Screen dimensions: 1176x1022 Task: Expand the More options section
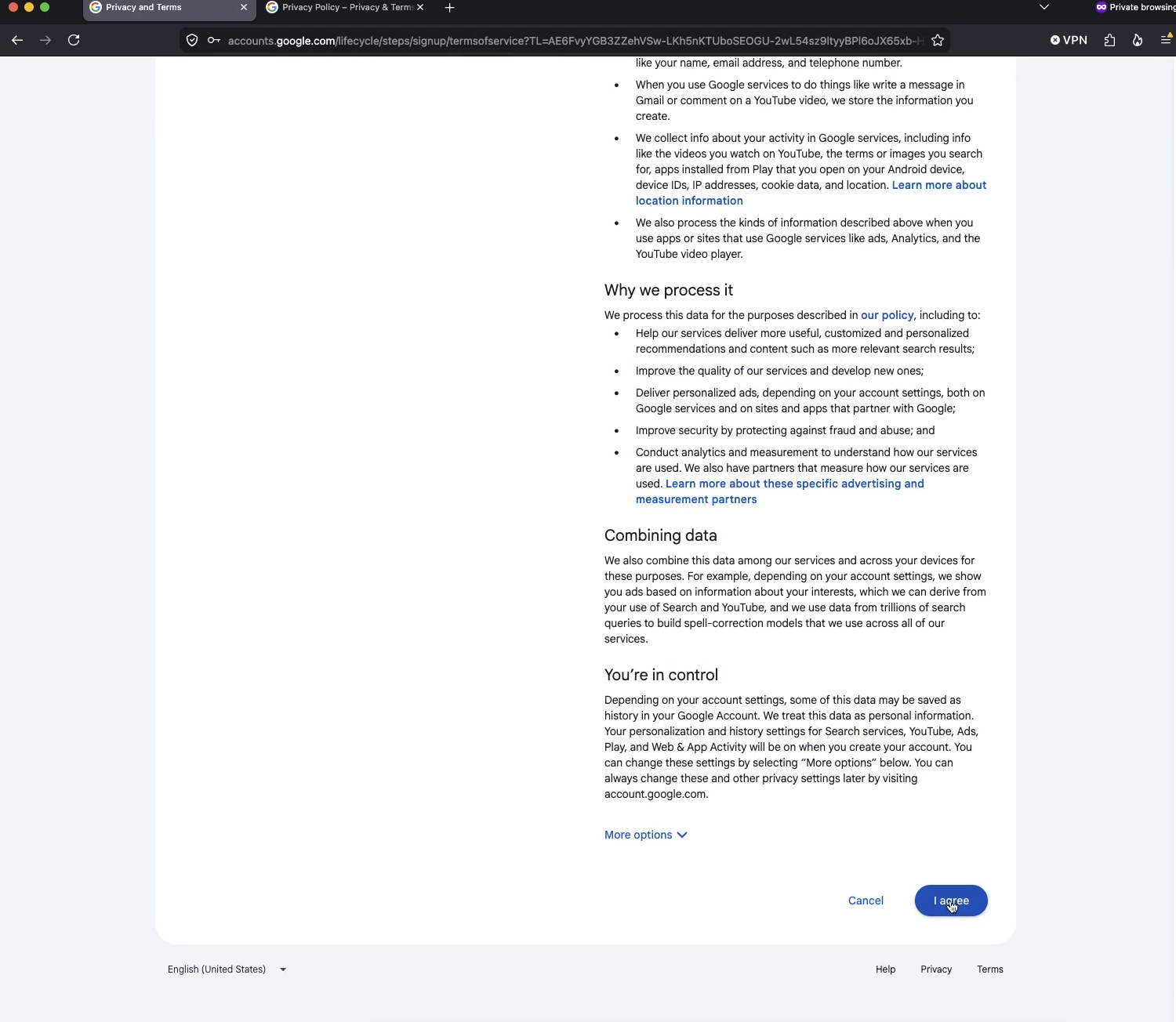646,835
